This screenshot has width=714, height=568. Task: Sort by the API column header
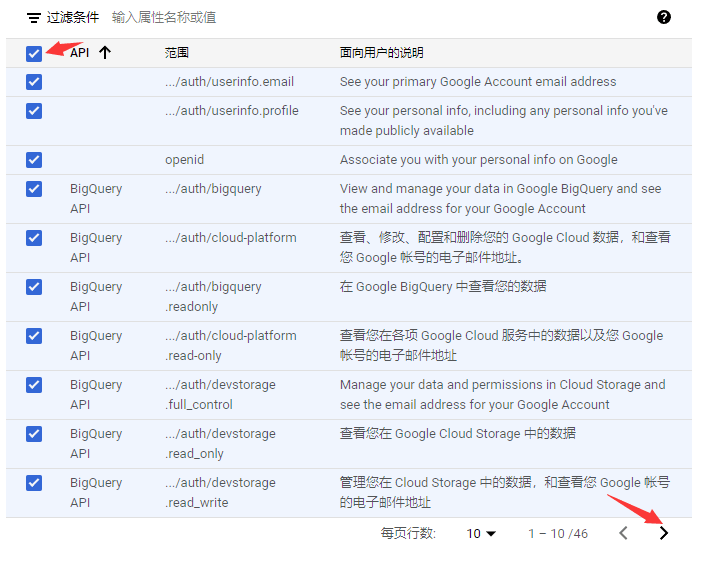click(x=80, y=53)
